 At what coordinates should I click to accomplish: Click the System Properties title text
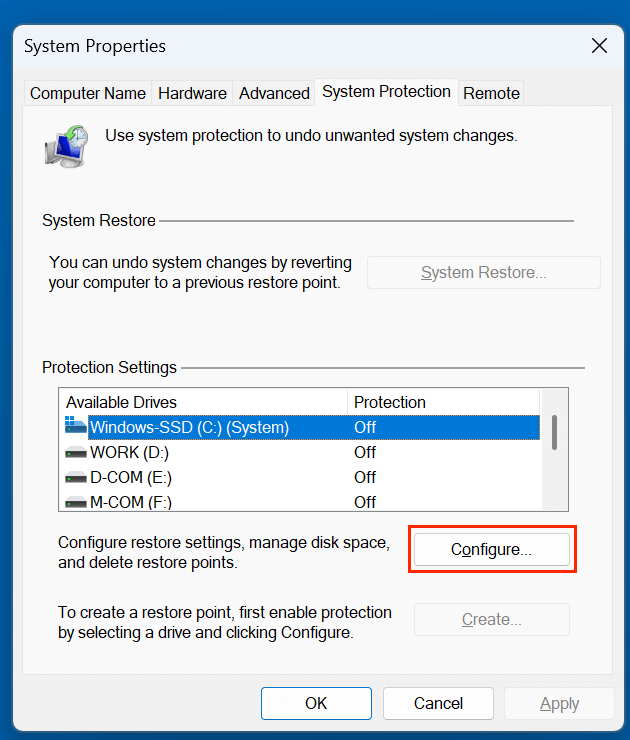[95, 46]
